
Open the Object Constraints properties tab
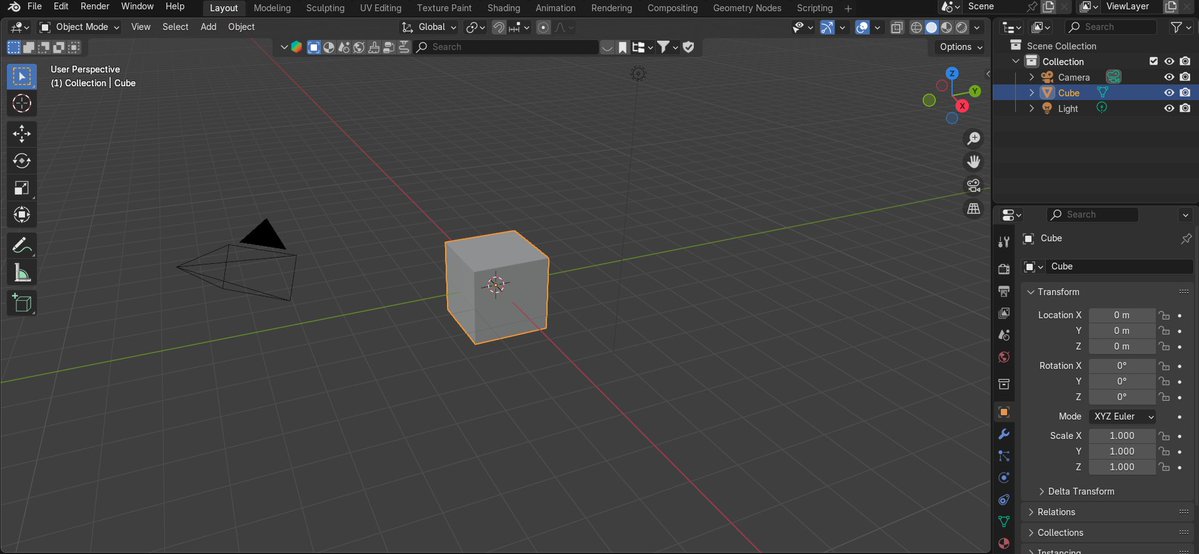pyautogui.click(x=1004, y=500)
